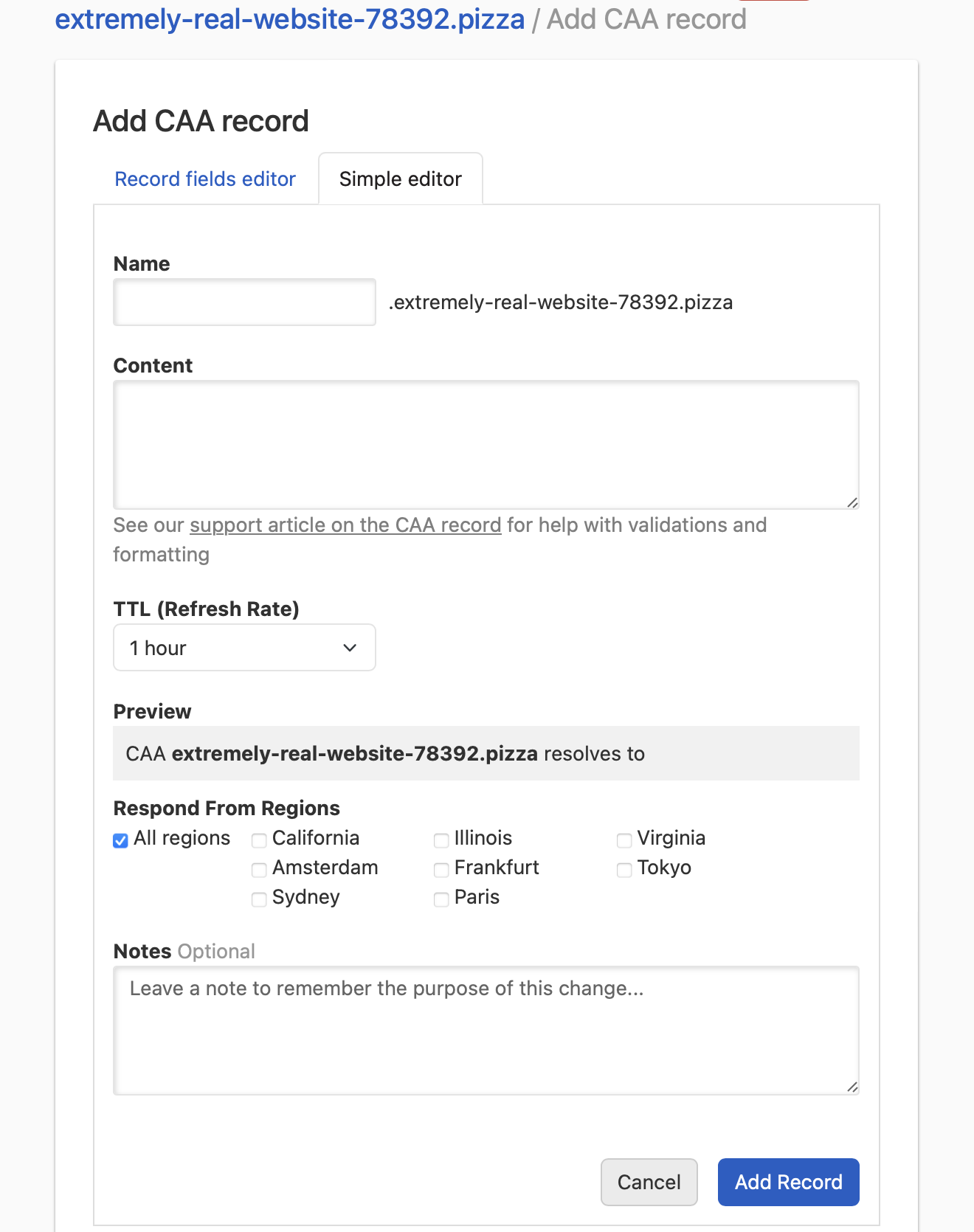Expand the TTL Refresh Rate dropdown
This screenshot has width=974, height=1232.
(244, 648)
